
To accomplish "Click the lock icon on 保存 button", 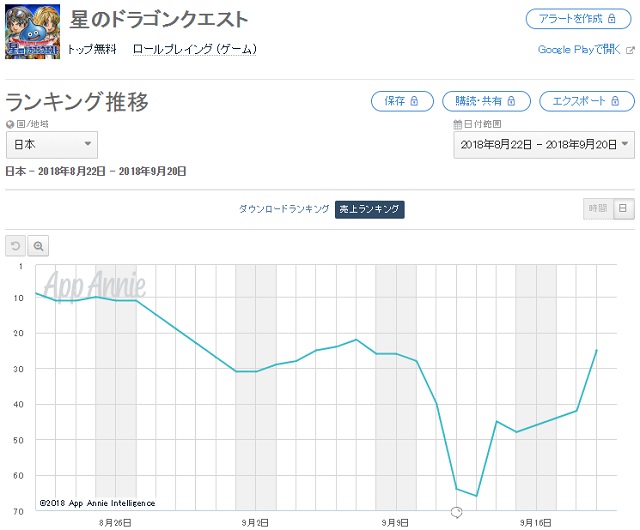I will [x=414, y=101].
